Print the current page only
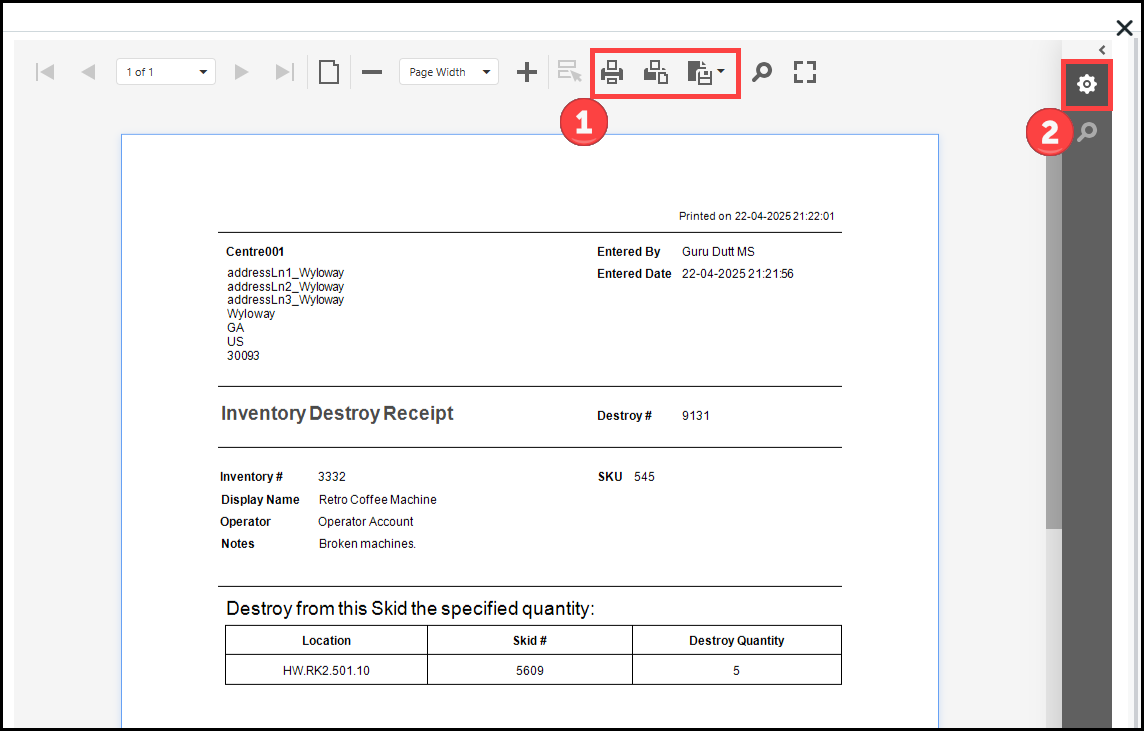 (656, 72)
